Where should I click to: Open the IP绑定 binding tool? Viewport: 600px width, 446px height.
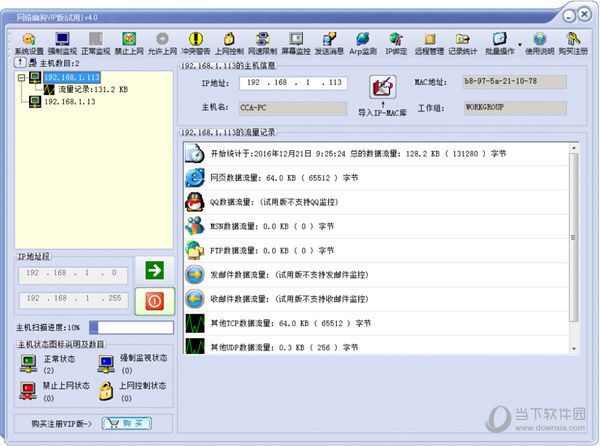396,44
